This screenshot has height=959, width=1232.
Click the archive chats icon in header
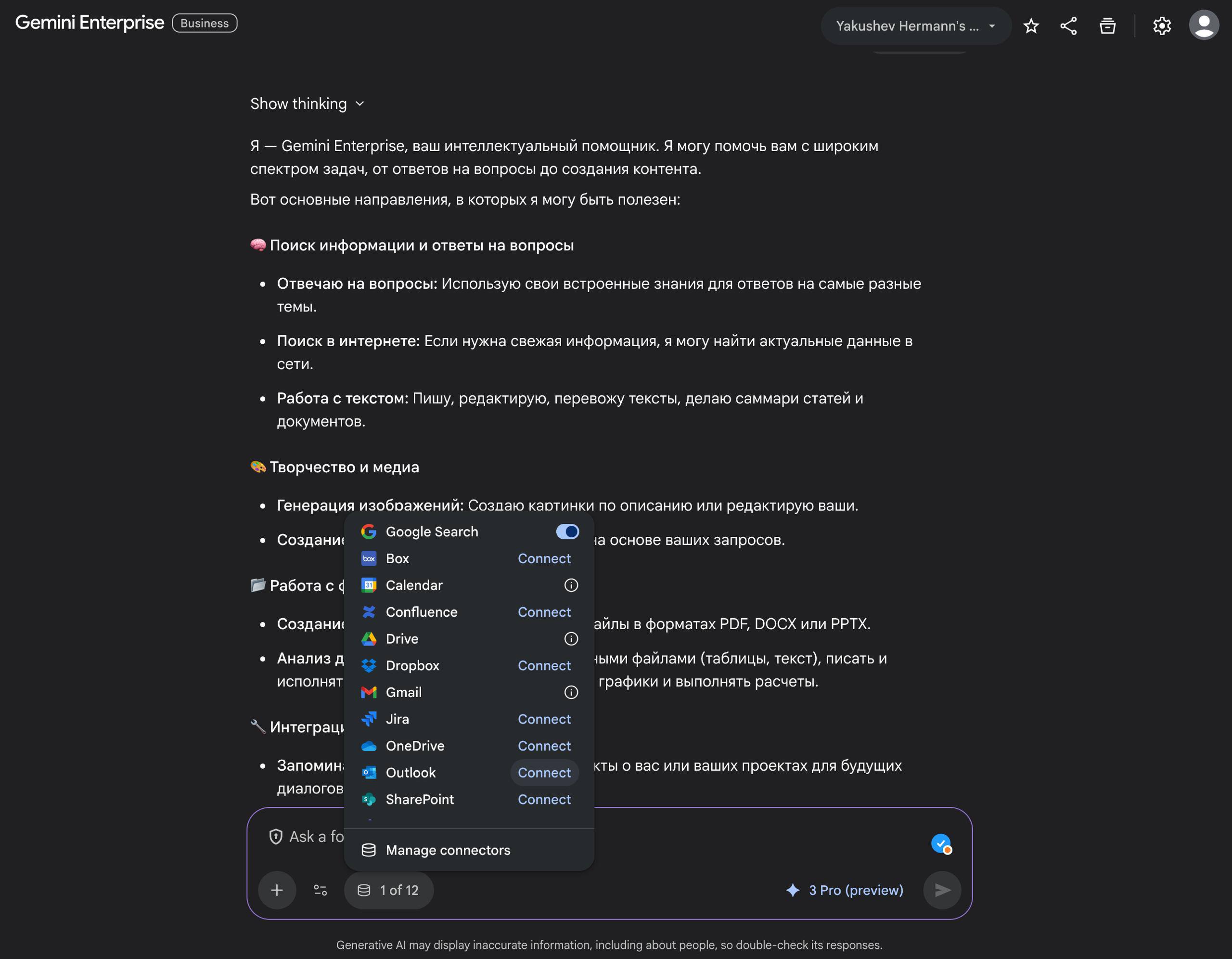pyautogui.click(x=1107, y=26)
